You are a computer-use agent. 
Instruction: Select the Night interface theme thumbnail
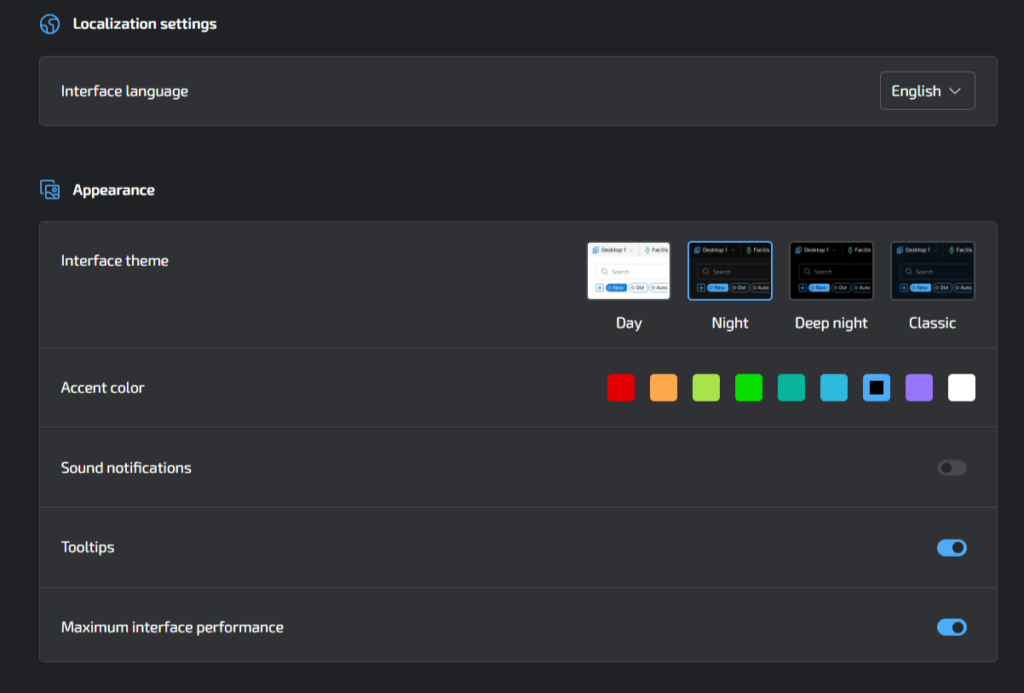point(729,271)
